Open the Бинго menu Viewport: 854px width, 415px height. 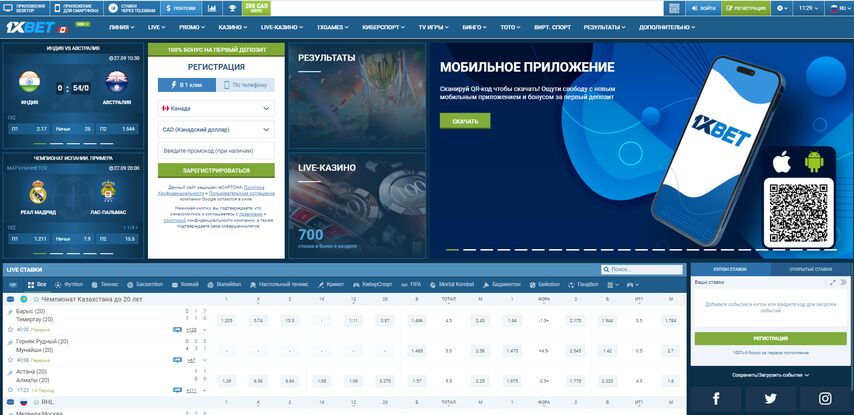(x=474, y=27)
